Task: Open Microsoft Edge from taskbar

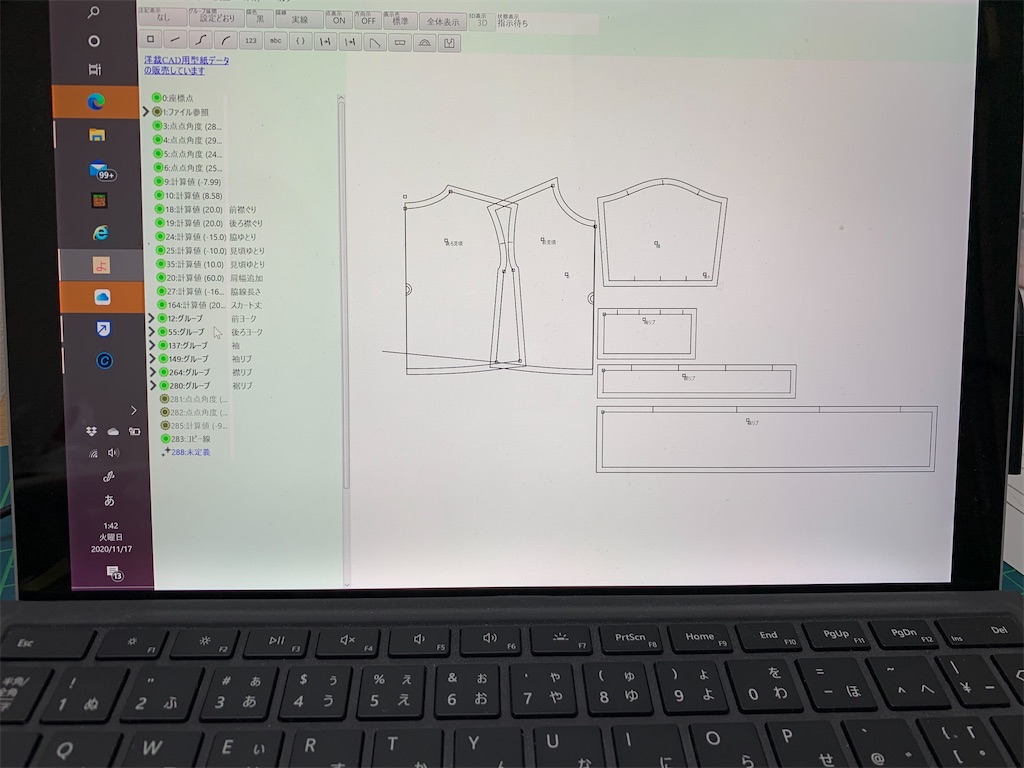Action: [x=96, y=101]
